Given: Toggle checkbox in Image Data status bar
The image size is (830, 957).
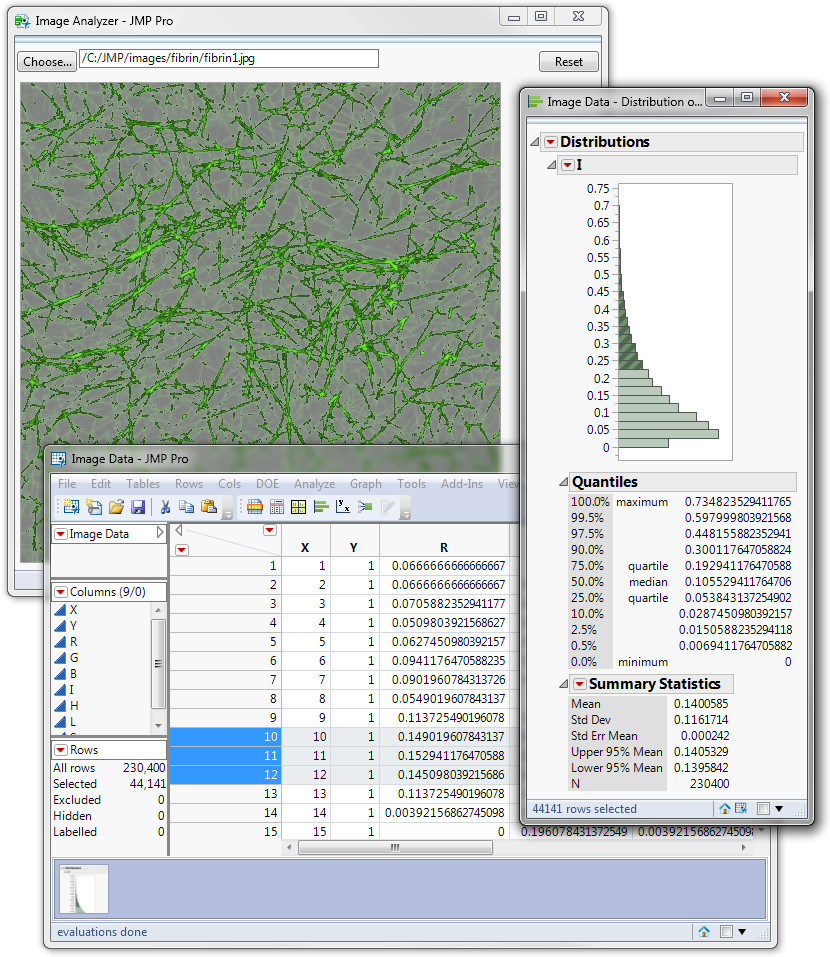Looking at the screenshot, I should tap(726, 931).
